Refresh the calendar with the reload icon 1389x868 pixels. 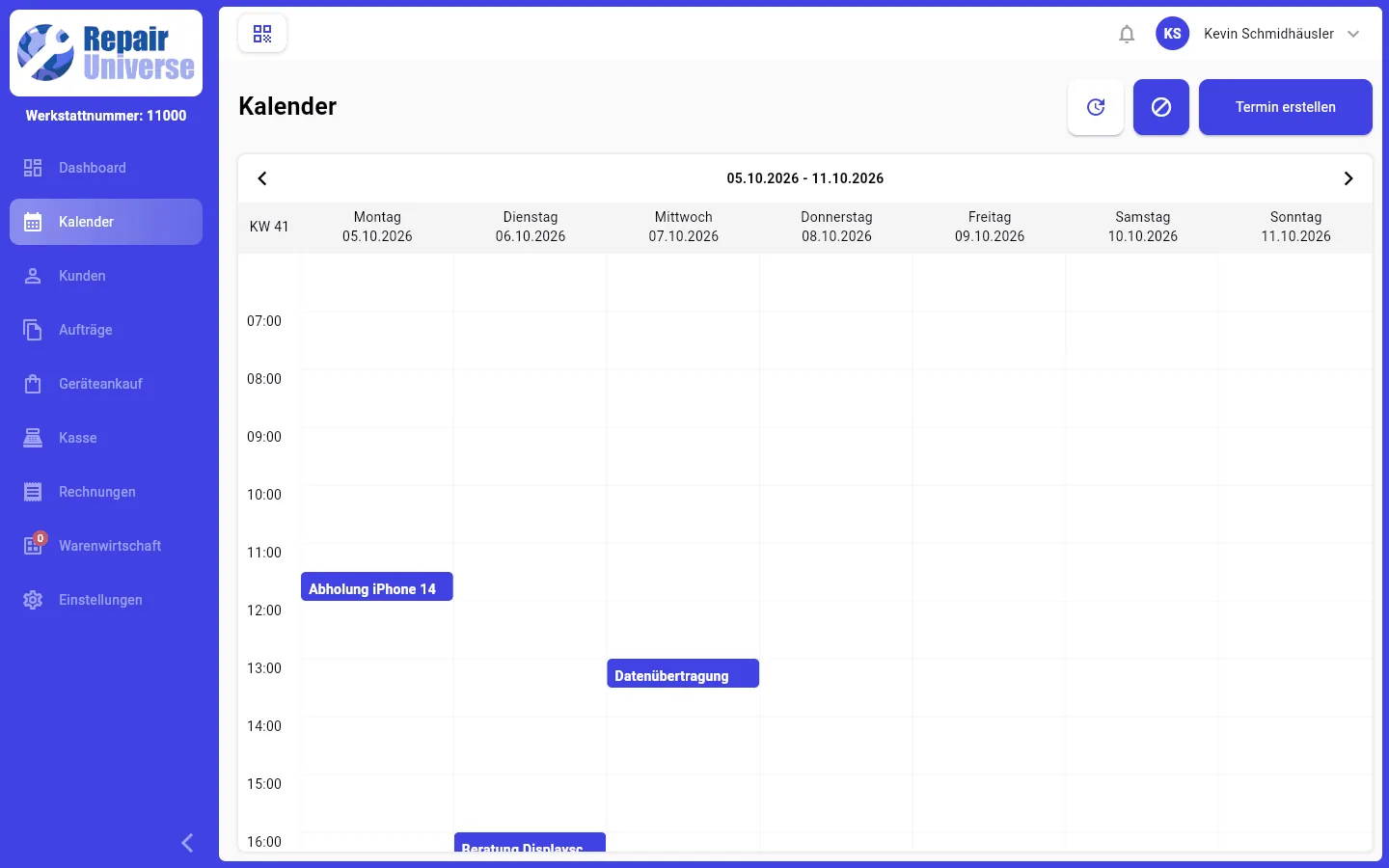(1096, 107)
